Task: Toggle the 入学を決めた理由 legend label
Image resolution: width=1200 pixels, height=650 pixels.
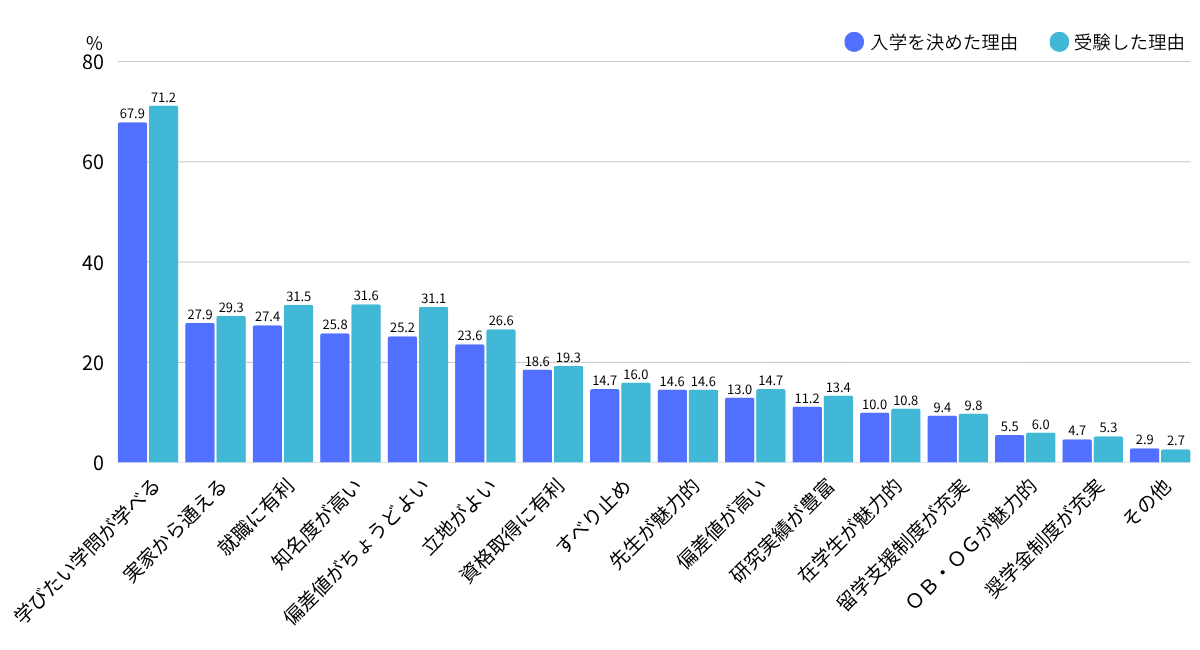Action: pyautogui.click(x=944, y=42)
